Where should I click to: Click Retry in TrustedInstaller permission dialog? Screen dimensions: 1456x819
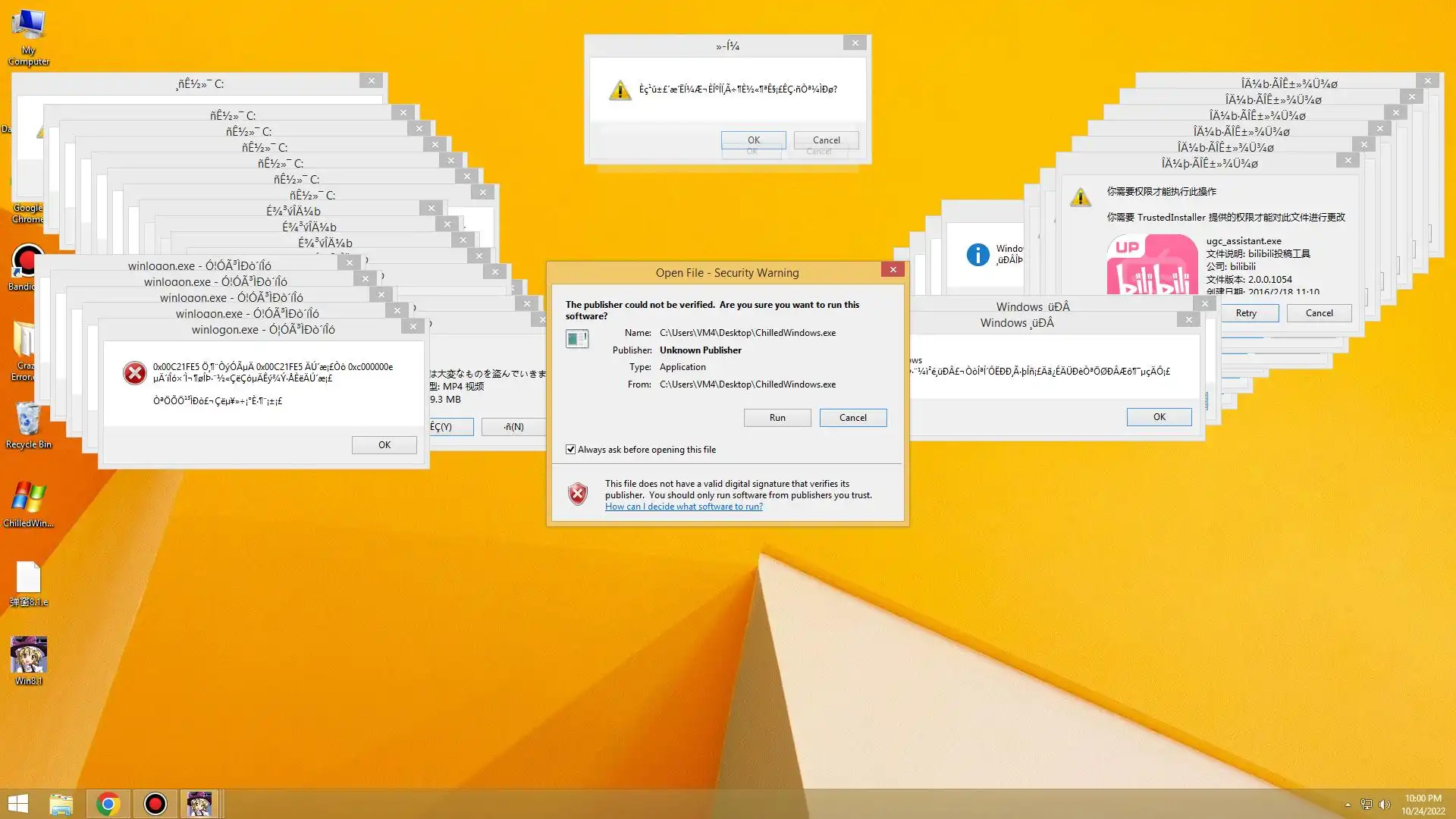[x=1245, y=313]
